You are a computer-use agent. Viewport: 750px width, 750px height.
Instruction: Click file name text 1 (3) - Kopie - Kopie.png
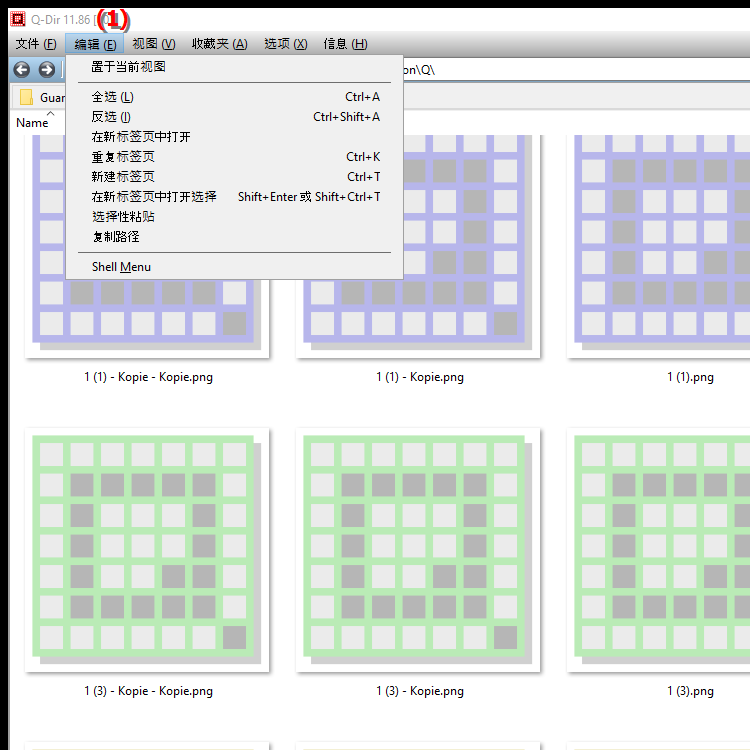(x=148, y=691)
